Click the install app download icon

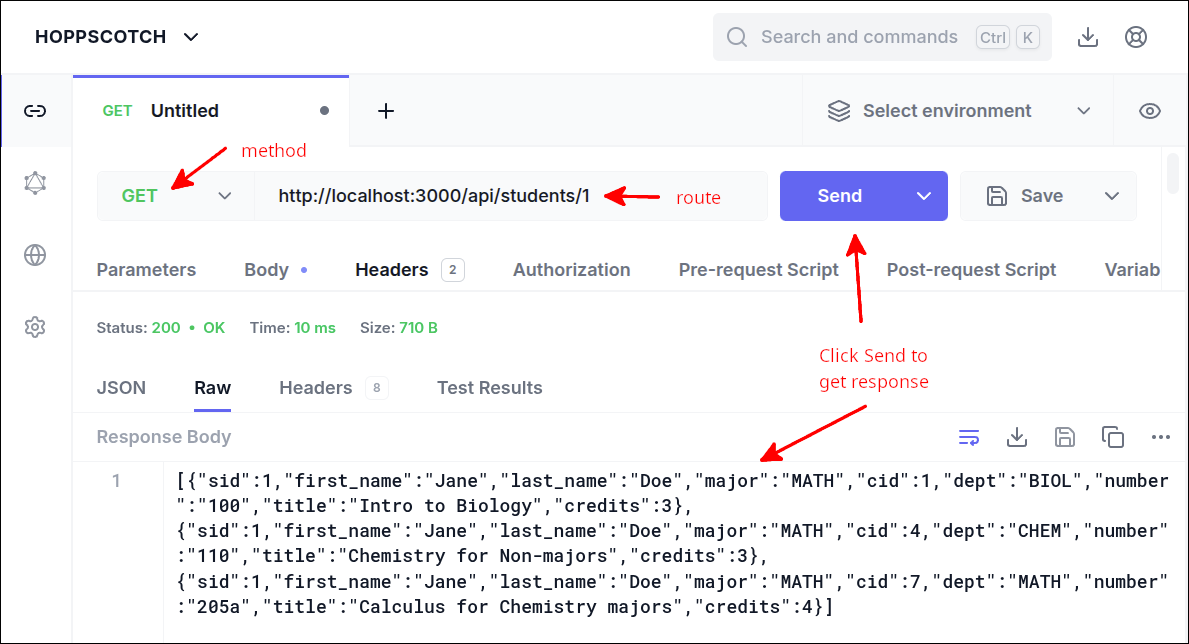click(x=1088, y=37)
